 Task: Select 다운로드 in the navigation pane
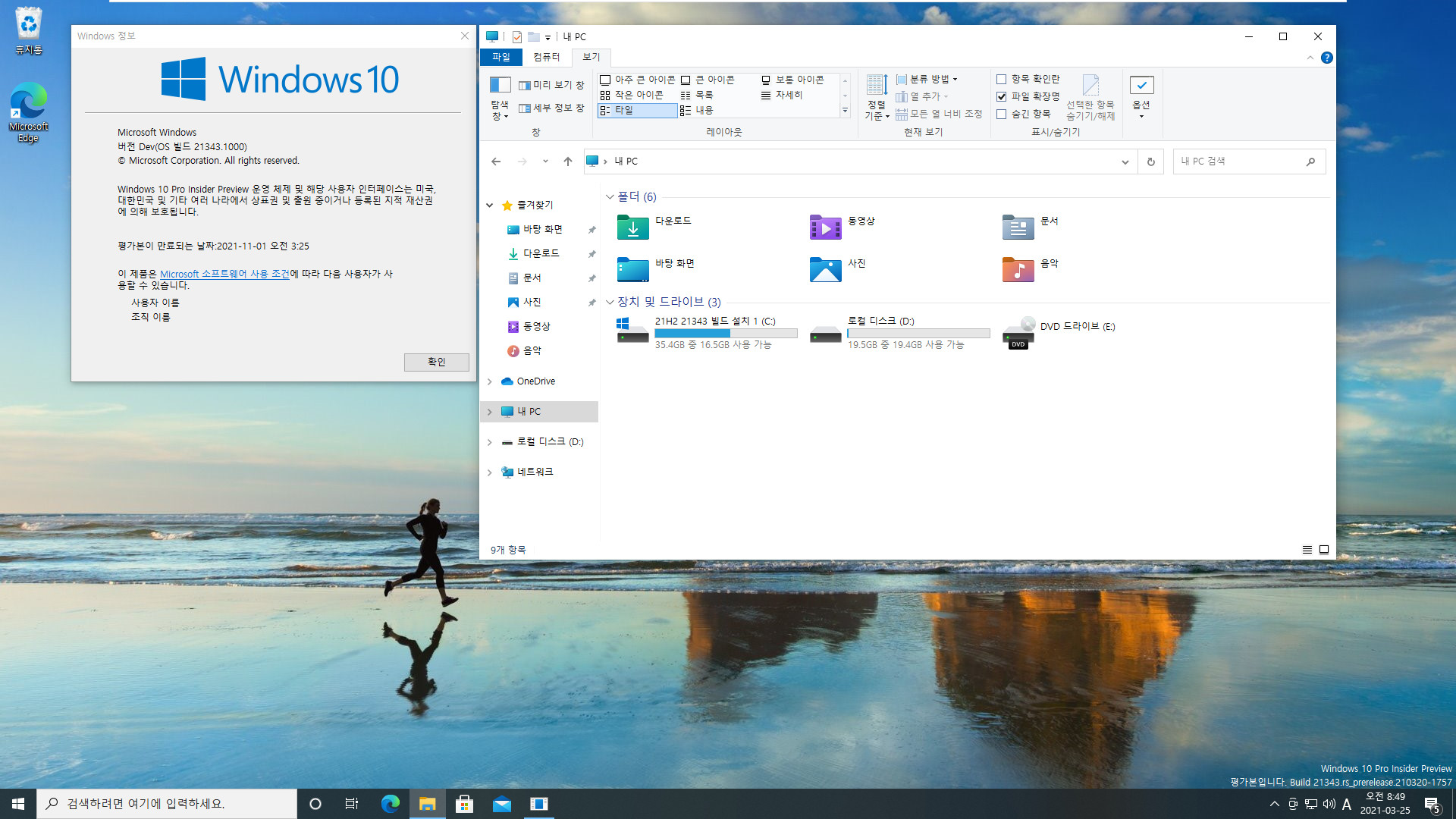pyautogui.click(x=541, y=253)
